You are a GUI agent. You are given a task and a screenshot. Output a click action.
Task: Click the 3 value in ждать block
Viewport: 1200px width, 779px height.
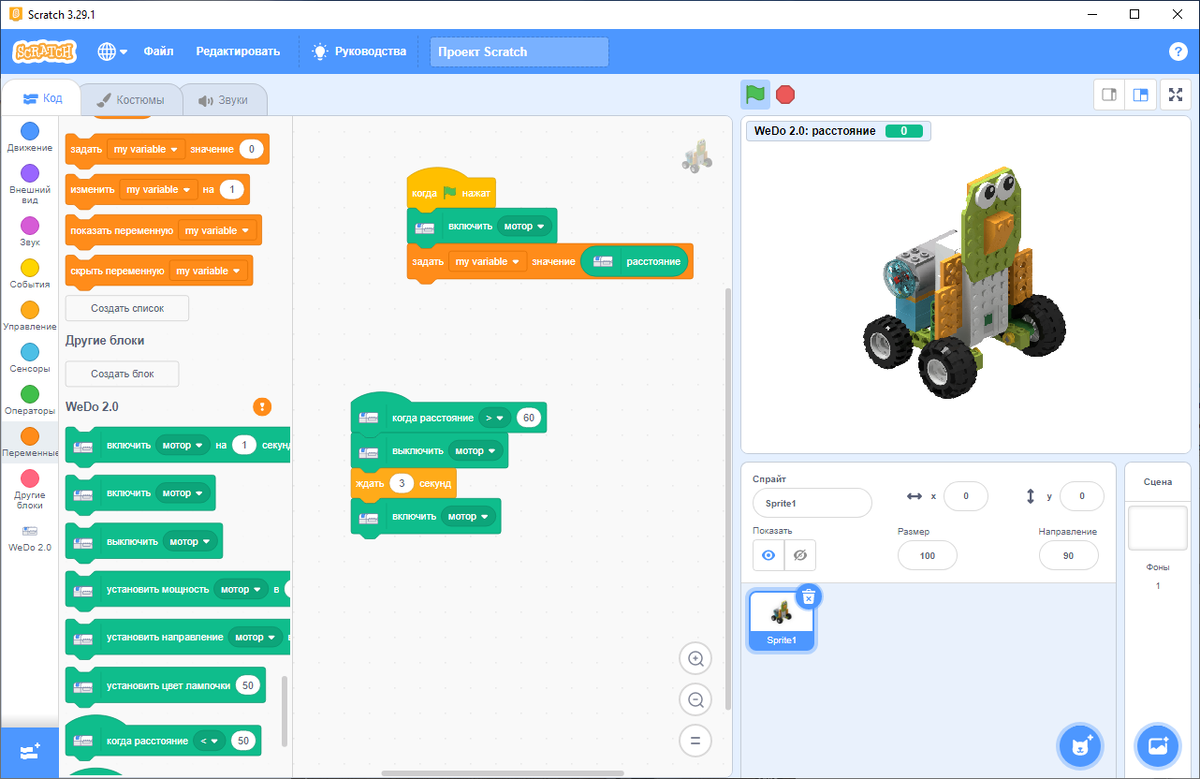(x=401, y=483)
